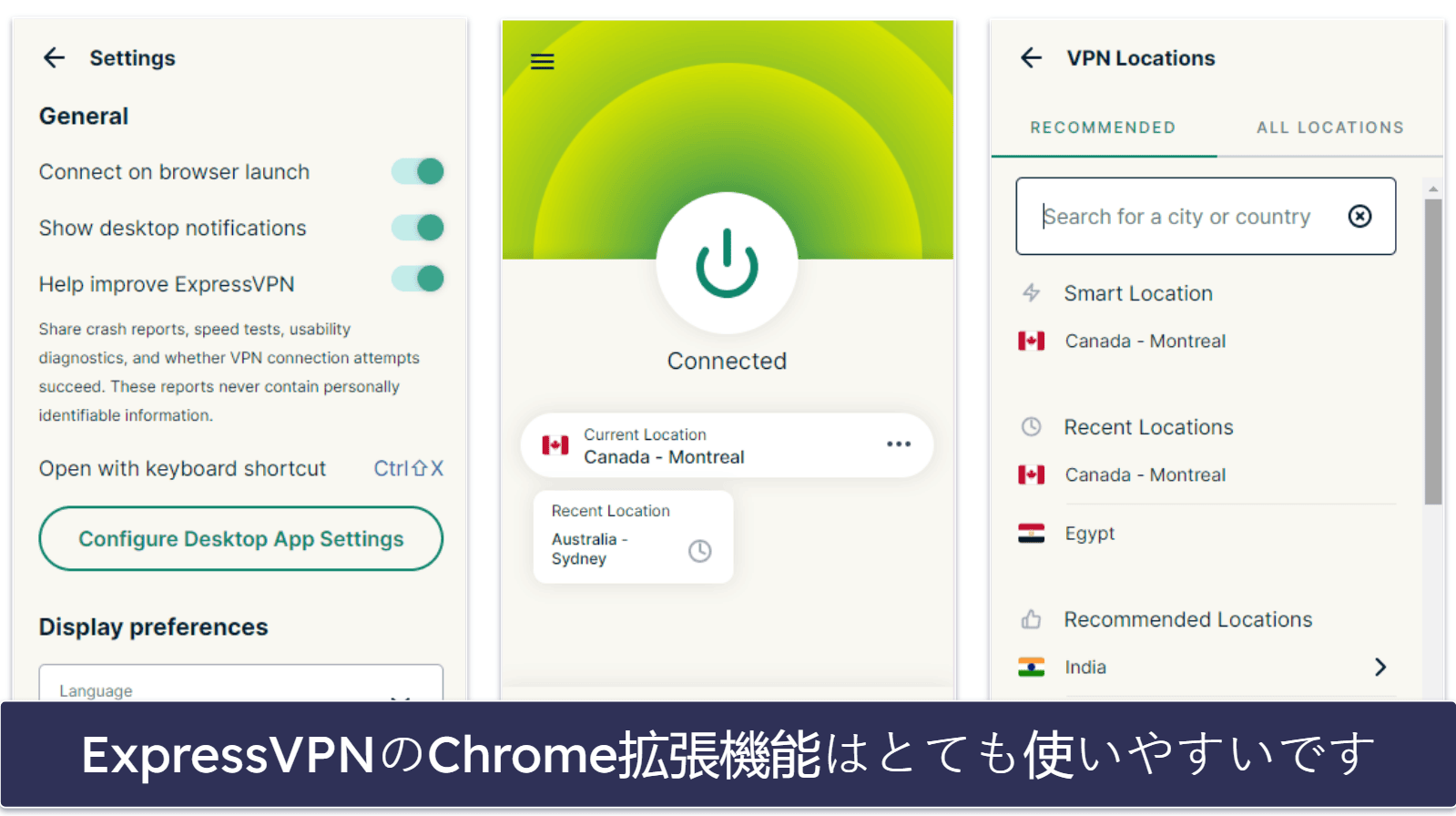Open the three-dot menu for Current Location
The height and width of the screenshot is (816, 1456).
[899, 444]
